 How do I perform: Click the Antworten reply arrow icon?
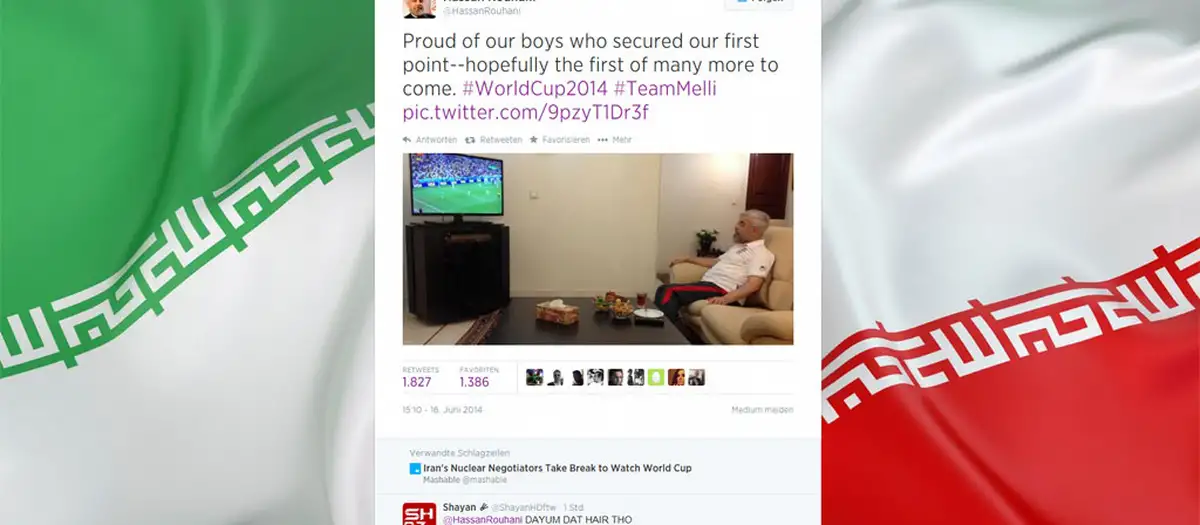click(407, 140)
